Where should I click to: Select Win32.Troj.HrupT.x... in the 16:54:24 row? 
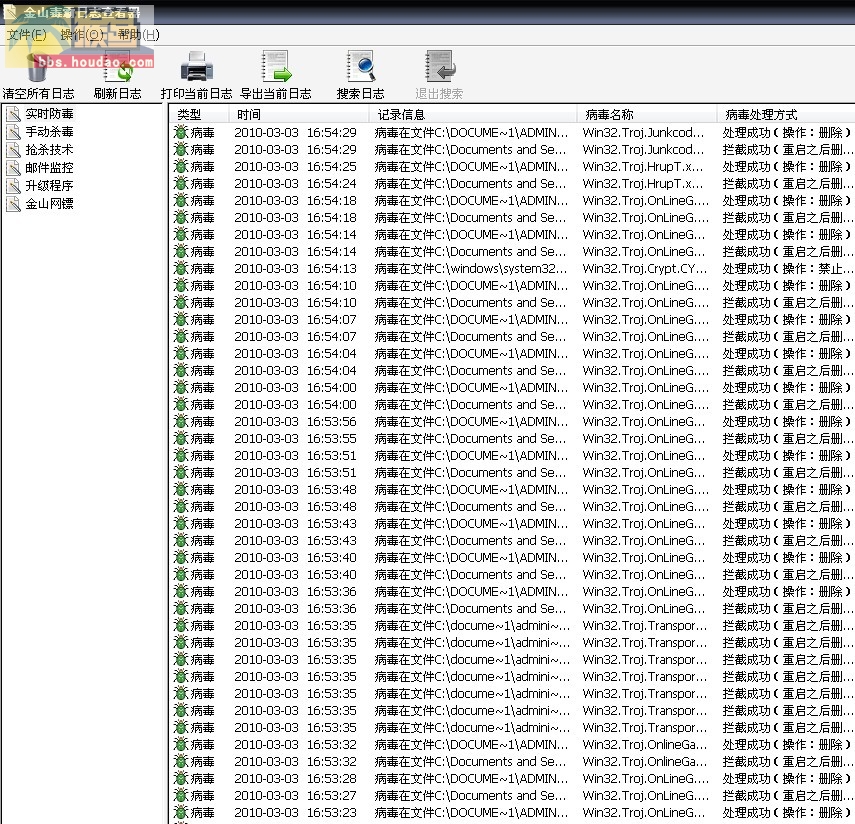(643, 183)
